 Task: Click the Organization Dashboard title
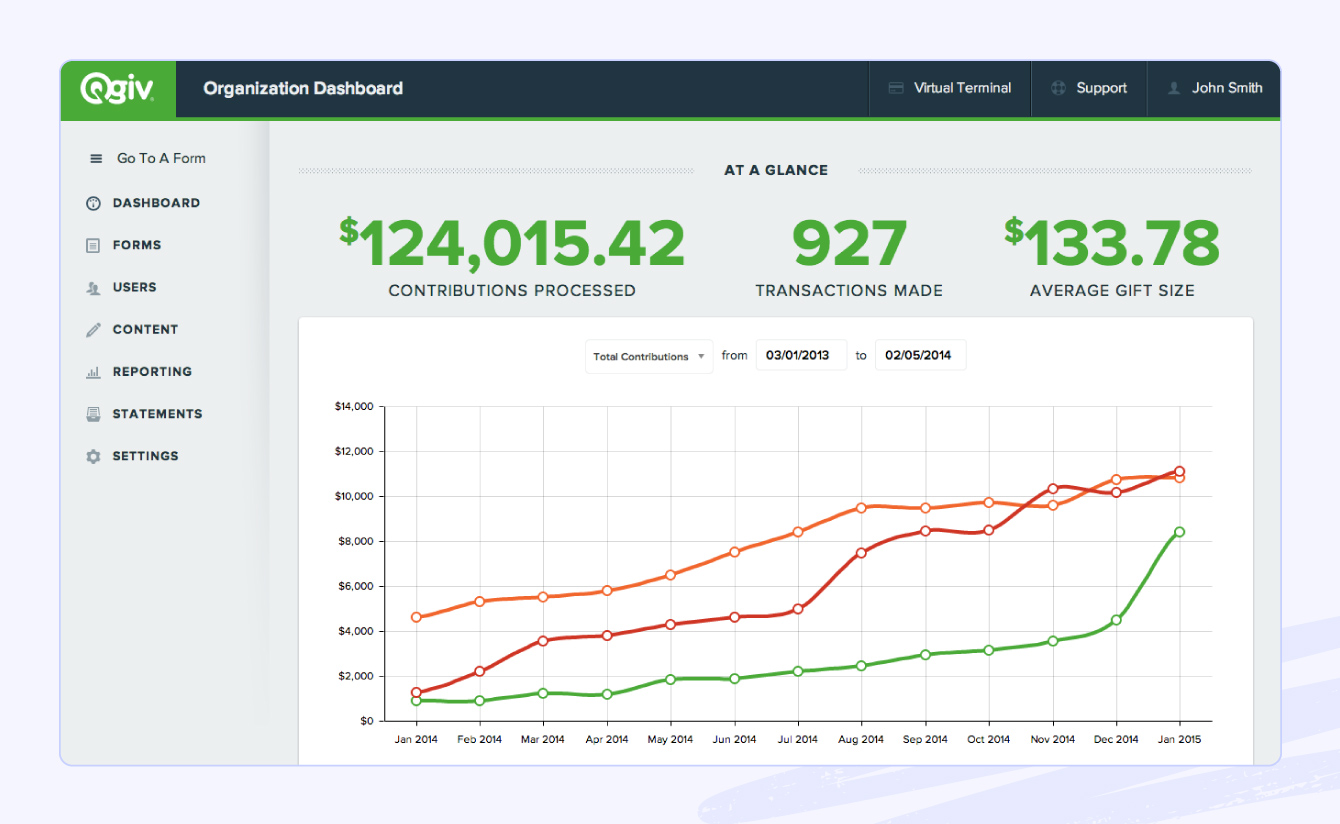[x=303, y=88]
